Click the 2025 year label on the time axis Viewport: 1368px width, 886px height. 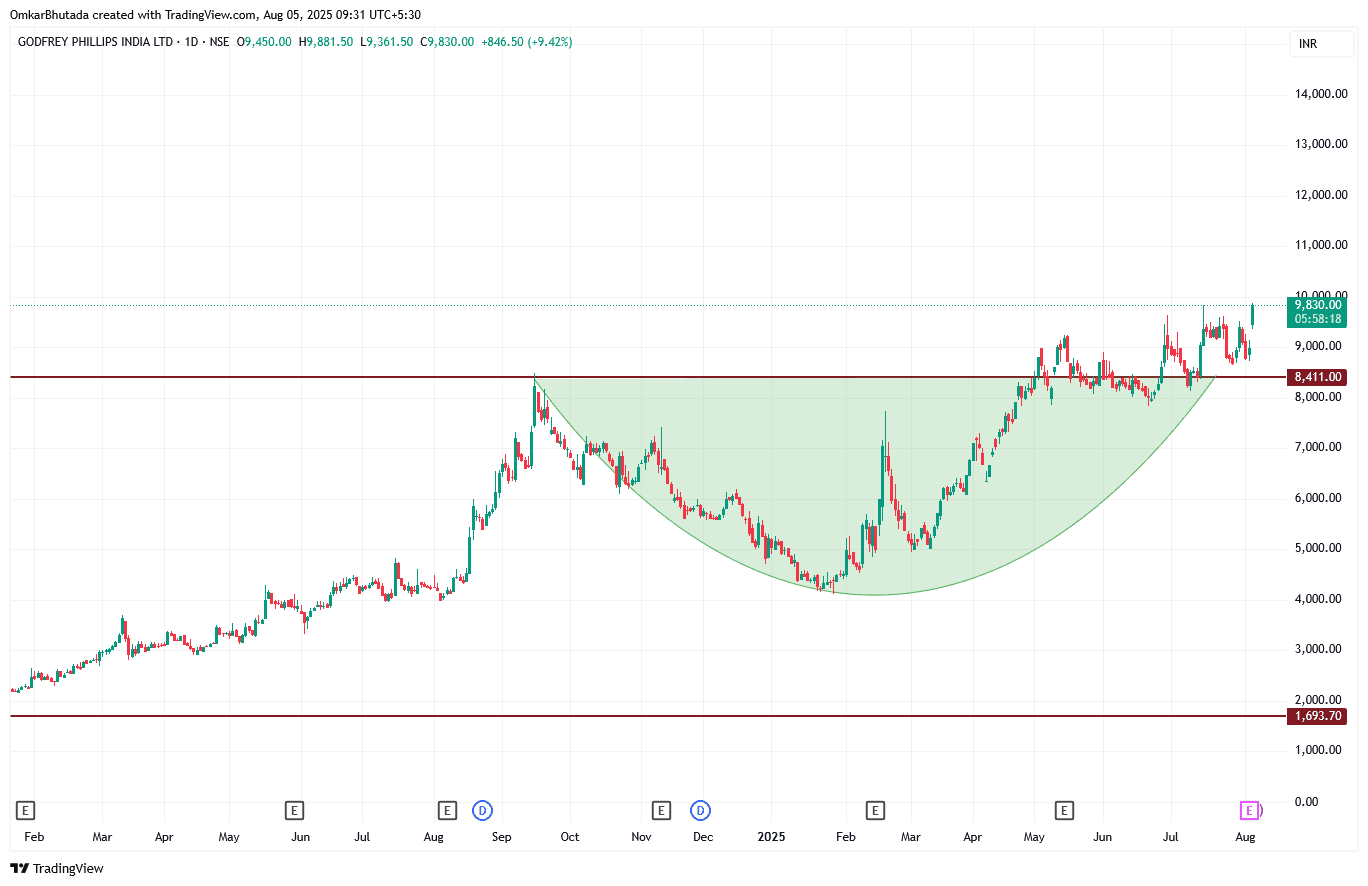point(772,836)
